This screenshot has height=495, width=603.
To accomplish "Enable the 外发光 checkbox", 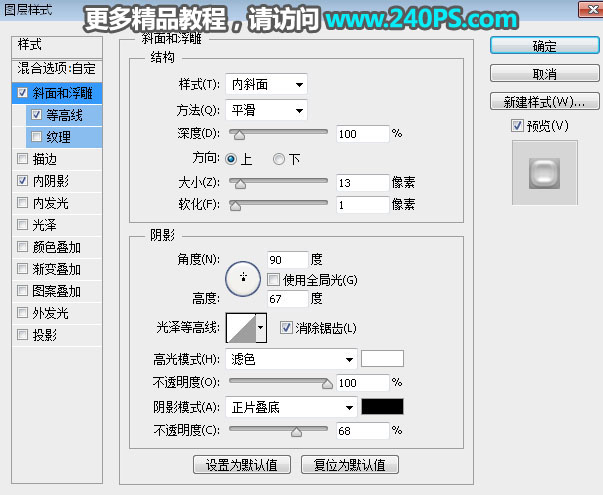I will pyautogui.click(x=22, y=312).
